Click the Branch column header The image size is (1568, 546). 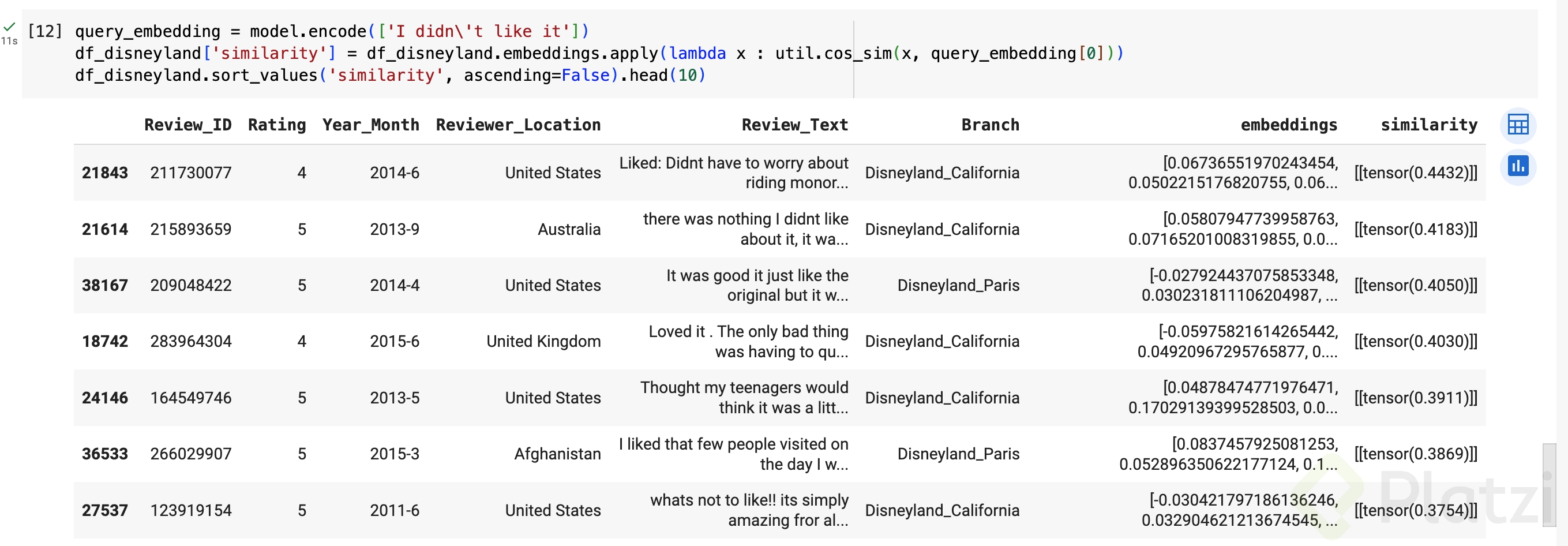(x=990, y=125)
